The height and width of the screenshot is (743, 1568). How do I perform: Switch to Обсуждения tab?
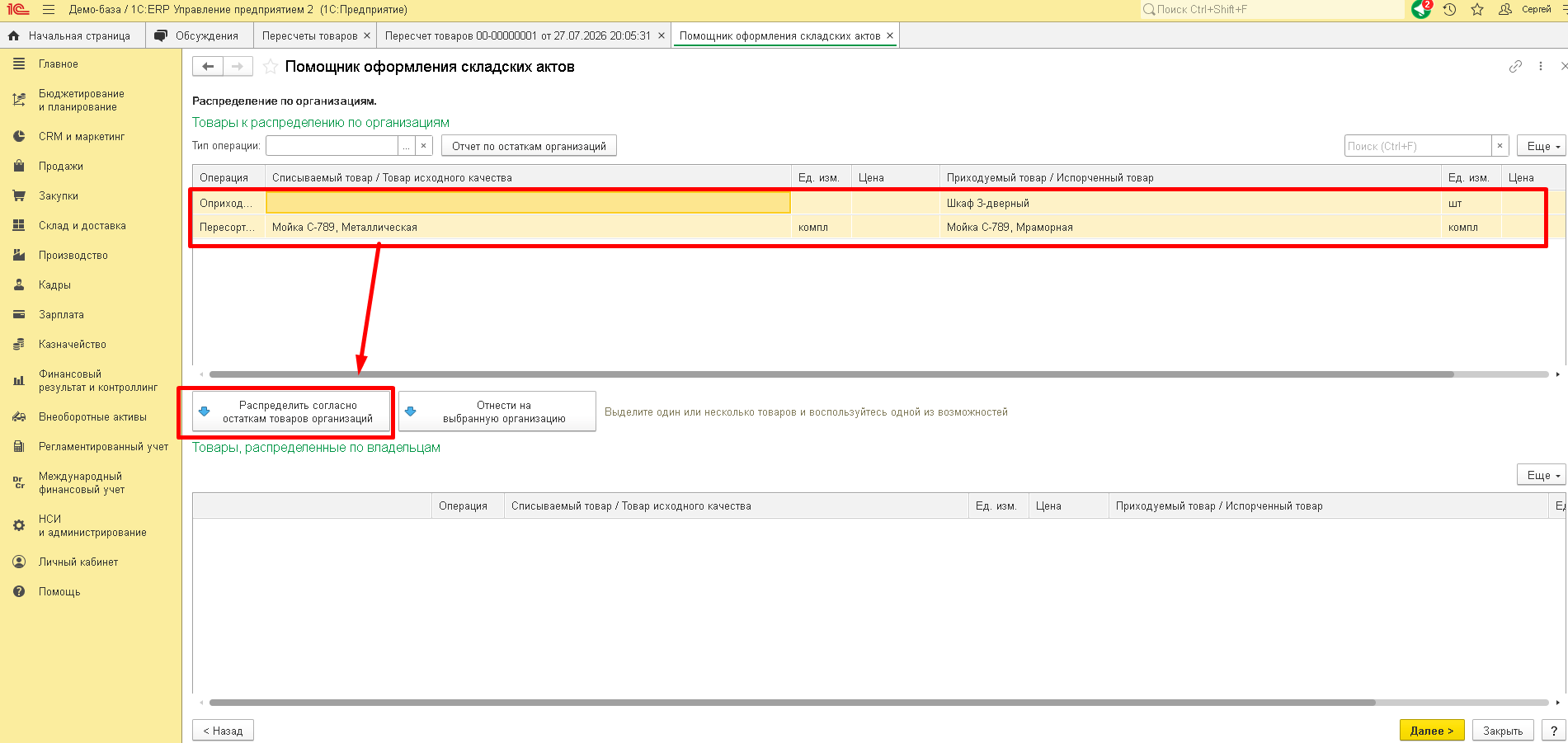[x=199, y=35]
